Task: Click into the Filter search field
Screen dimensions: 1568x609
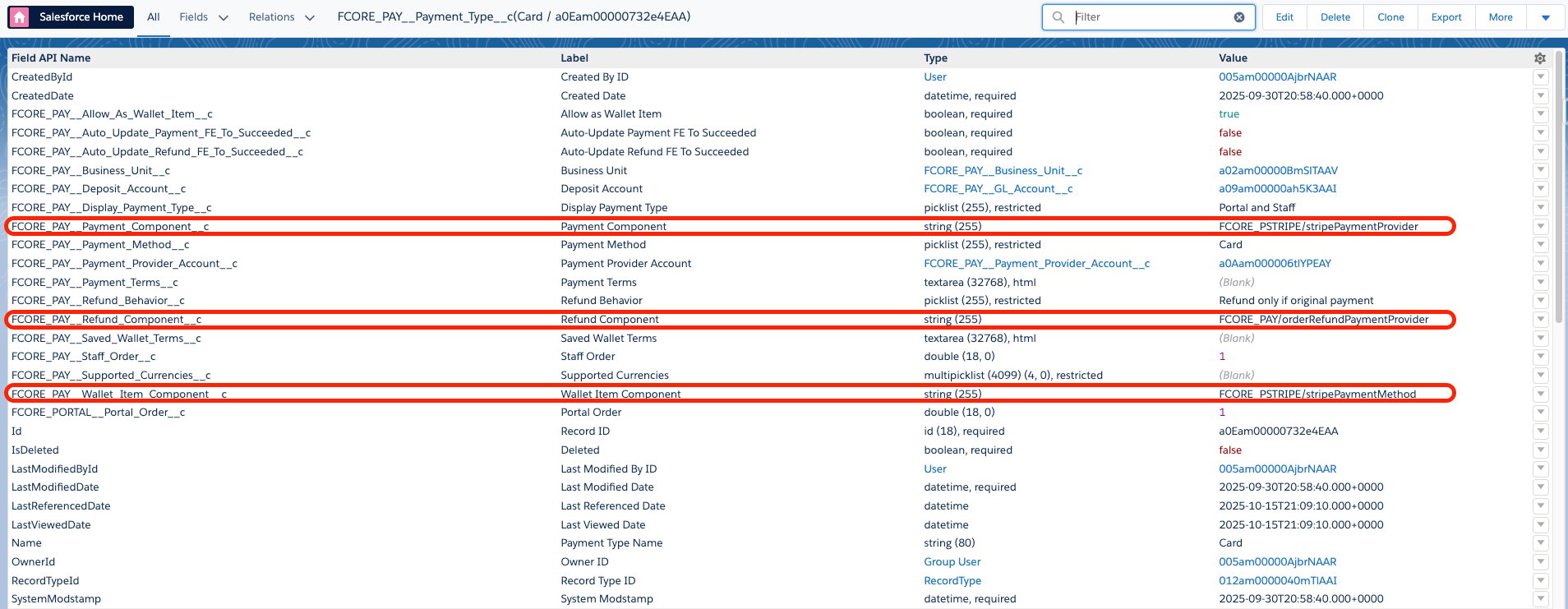Action: (x=1151, y=17)
